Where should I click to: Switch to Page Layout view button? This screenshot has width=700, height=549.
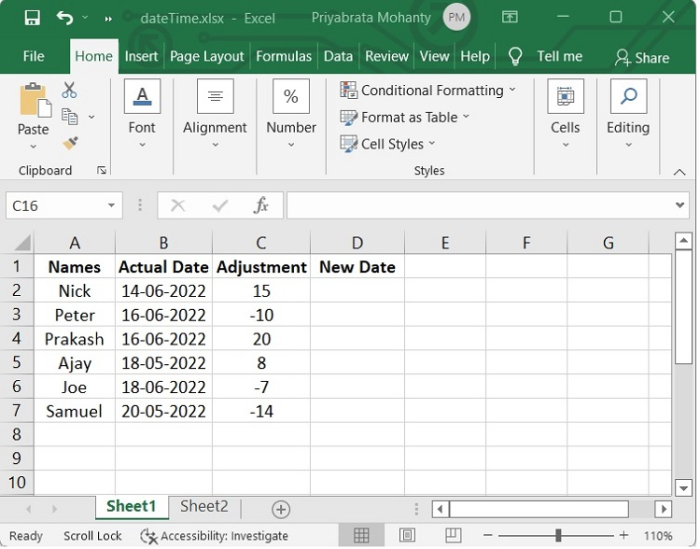coord(408,535)
